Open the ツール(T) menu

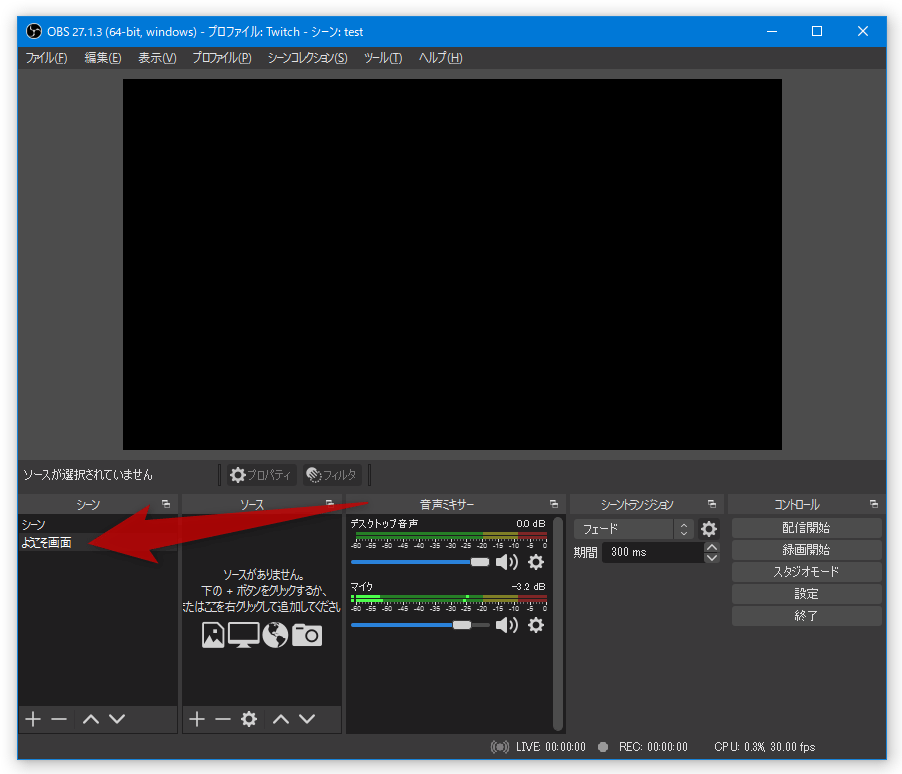point(383,58)
